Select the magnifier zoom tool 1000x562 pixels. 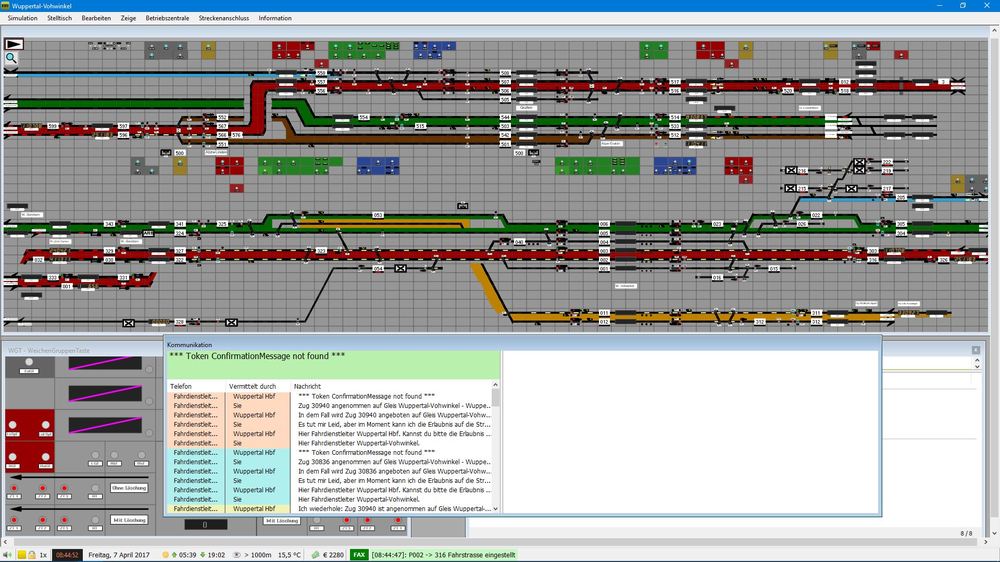(11, 58)
